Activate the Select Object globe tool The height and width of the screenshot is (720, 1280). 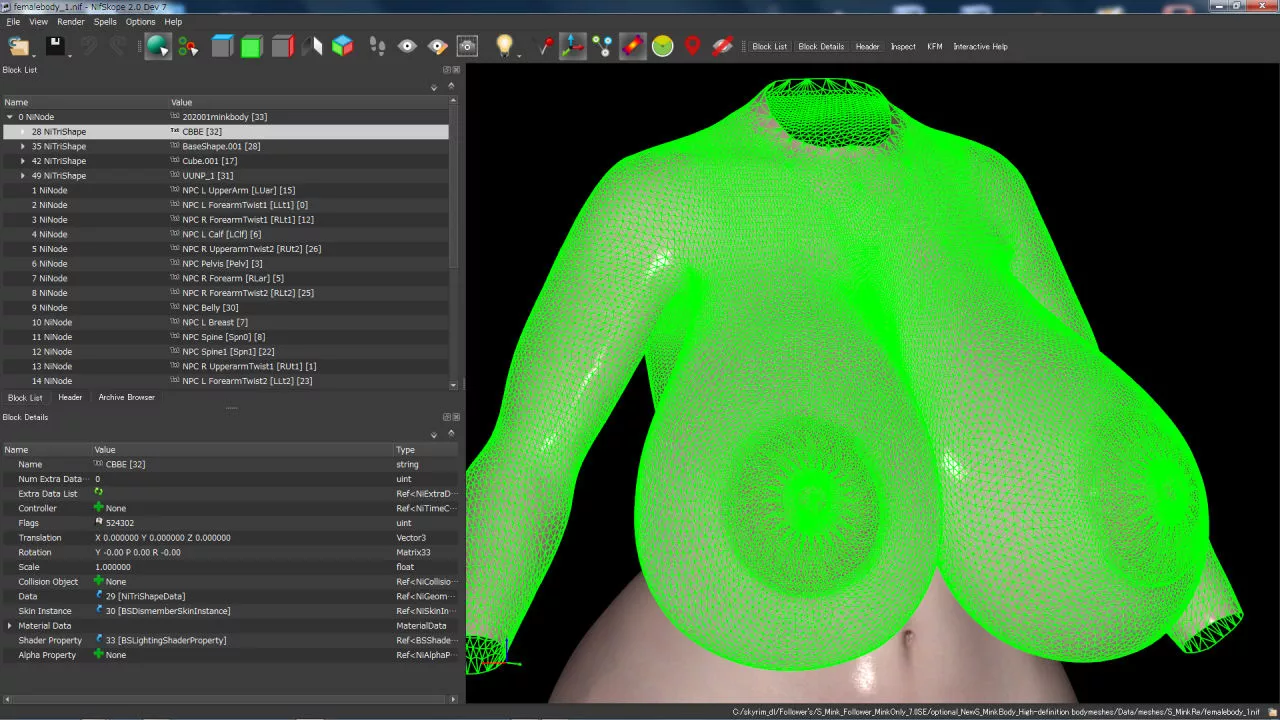click(x=157, y=46)
